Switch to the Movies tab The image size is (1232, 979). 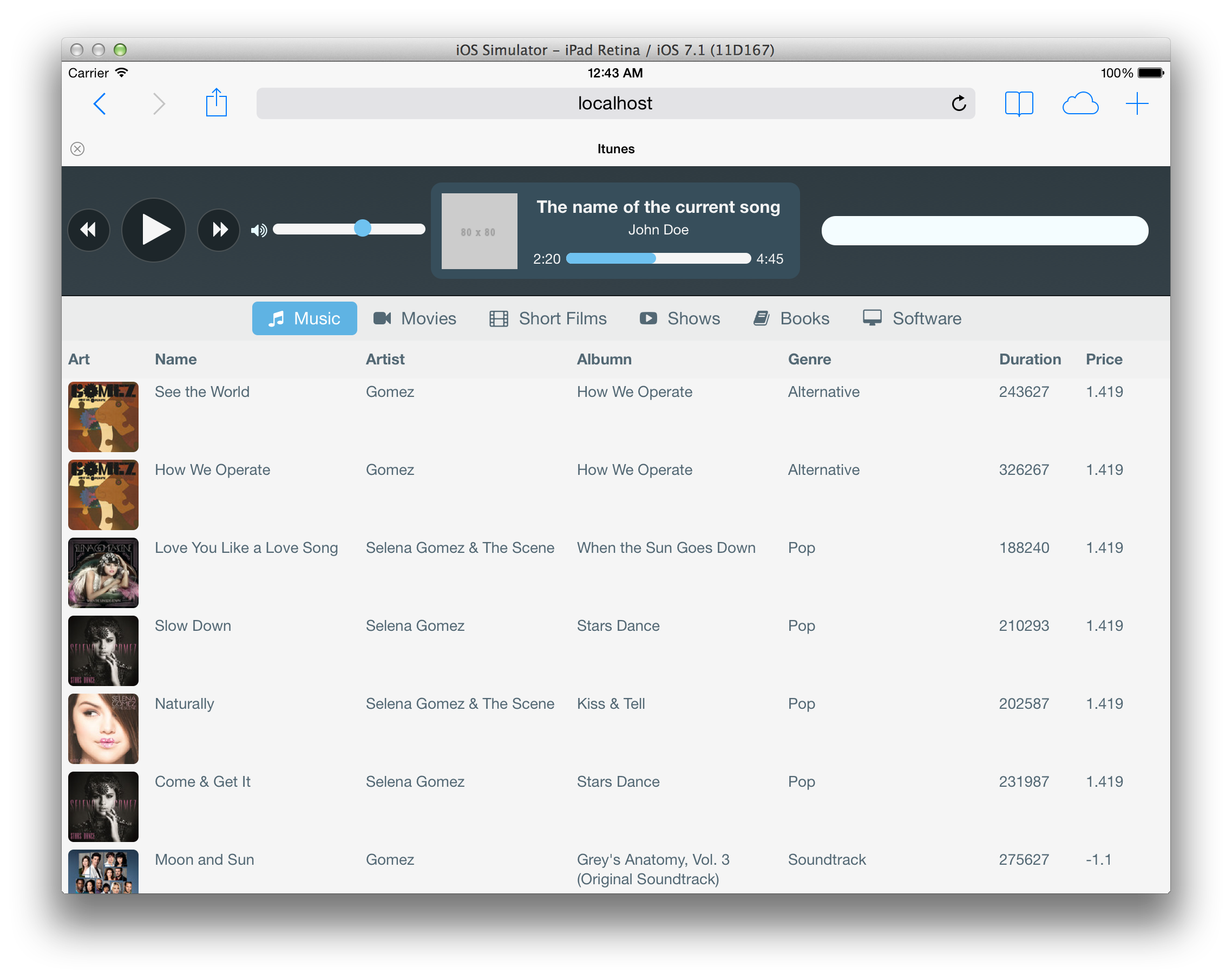[x=415, y=318]
